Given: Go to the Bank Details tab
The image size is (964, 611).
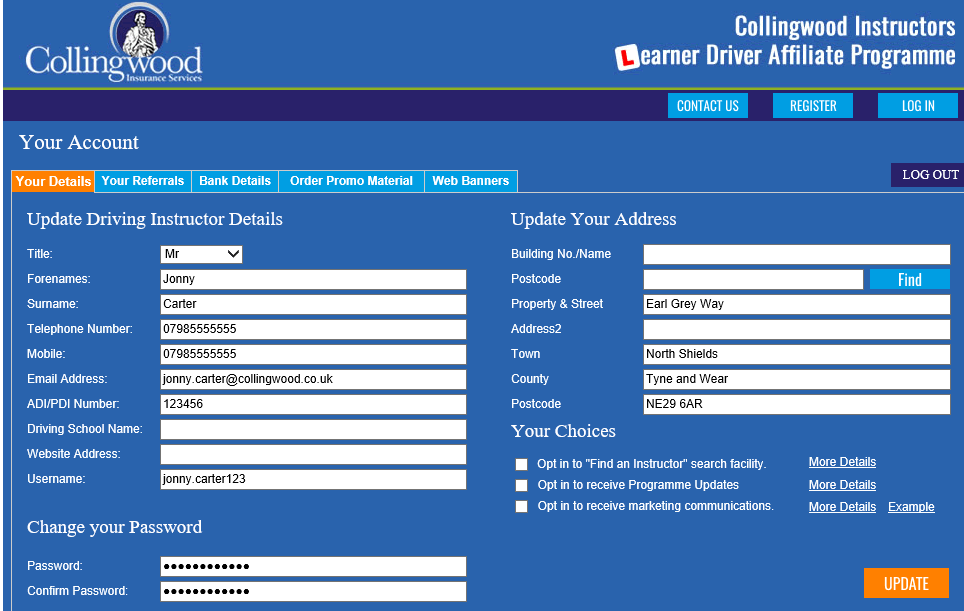Looking at the screenshot, I should coord(235,181).
